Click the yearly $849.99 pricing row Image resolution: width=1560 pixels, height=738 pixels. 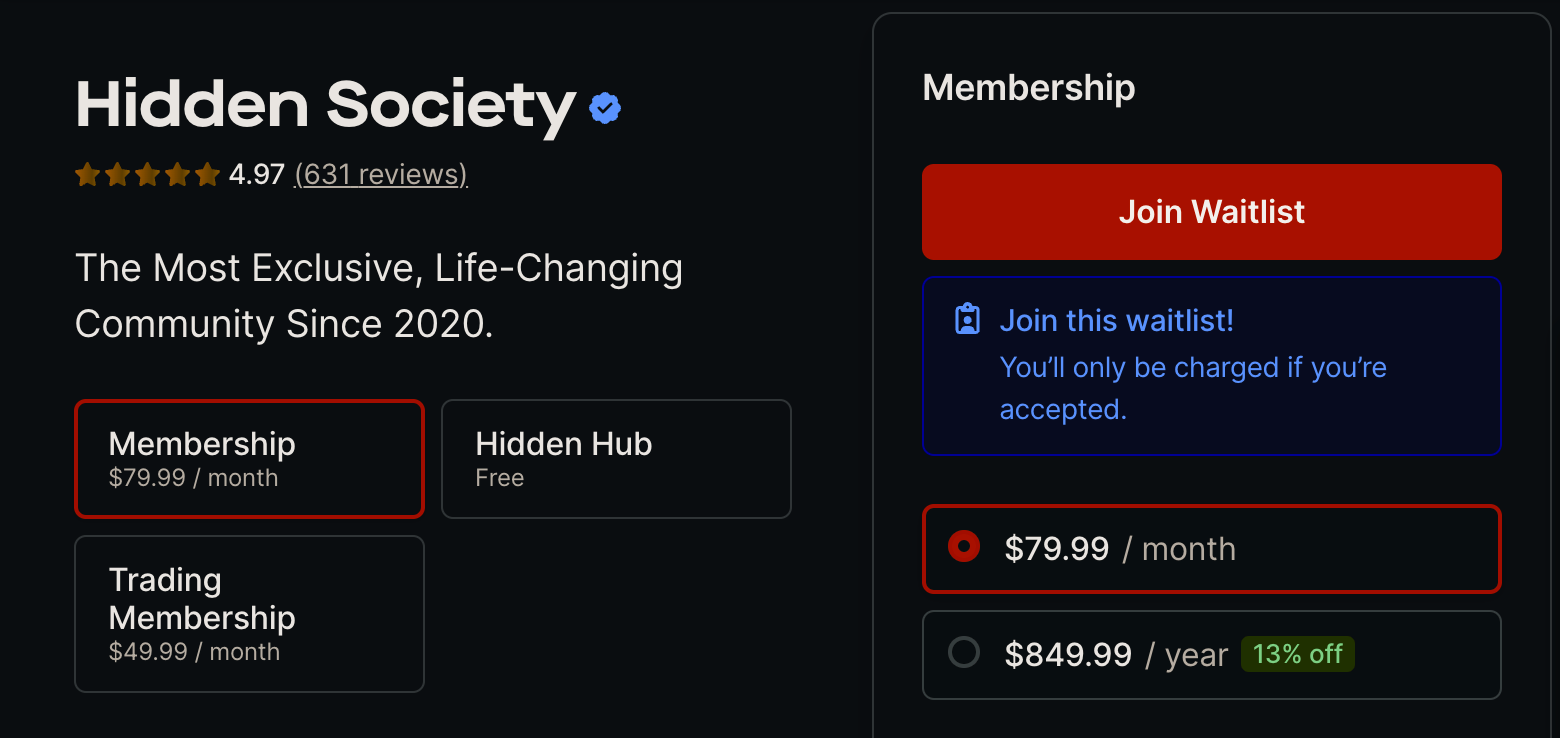(x=1211, y=654)
